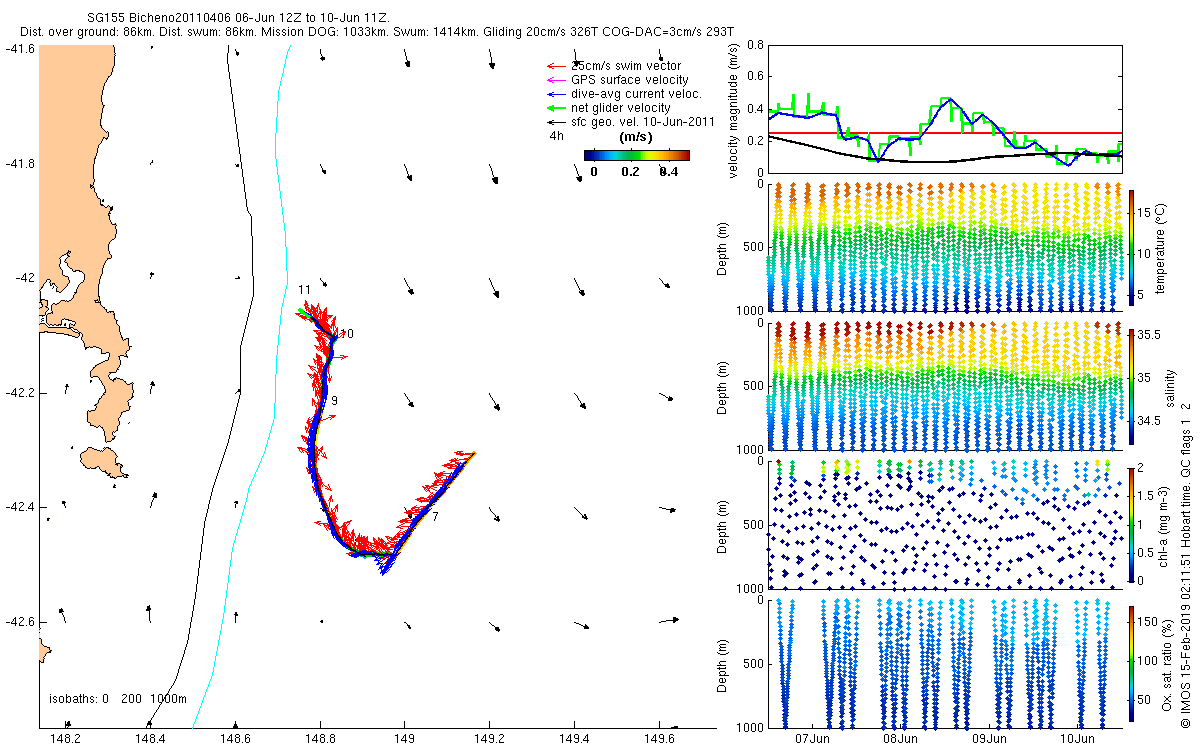Viewport: 1200px width, 750px height.
Task: Click the '149.4' longitude tick label
Action: [x=574, y=739]
